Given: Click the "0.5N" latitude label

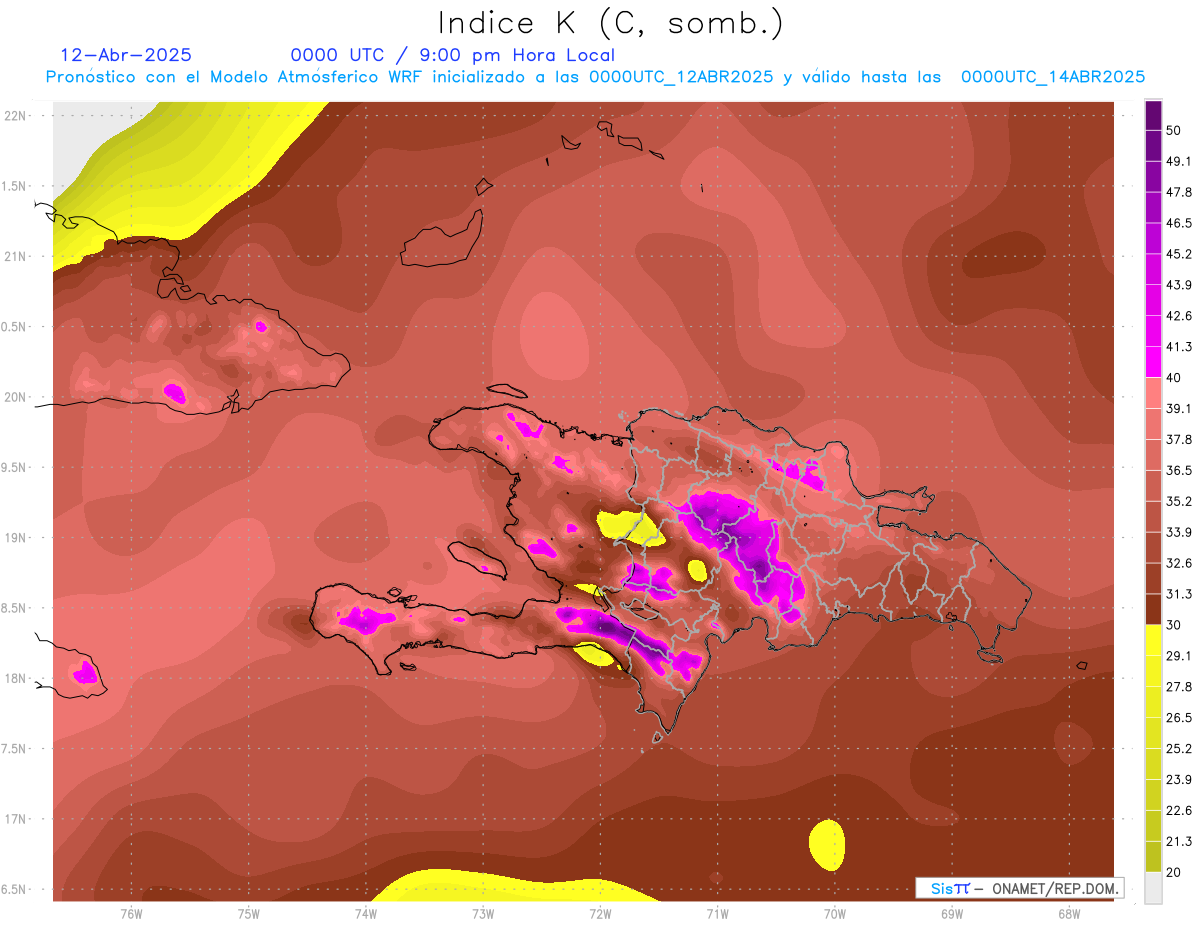Looking at the screenshot, I should pyautogui.click(x=15, y=327).
